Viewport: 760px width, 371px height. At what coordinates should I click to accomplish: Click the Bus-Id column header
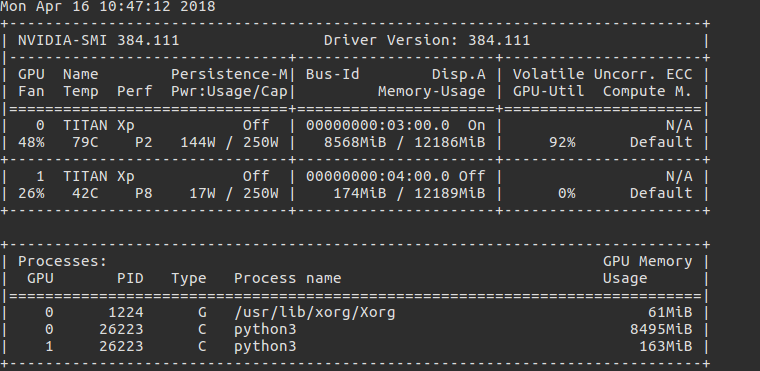click(x=332, y=74)
